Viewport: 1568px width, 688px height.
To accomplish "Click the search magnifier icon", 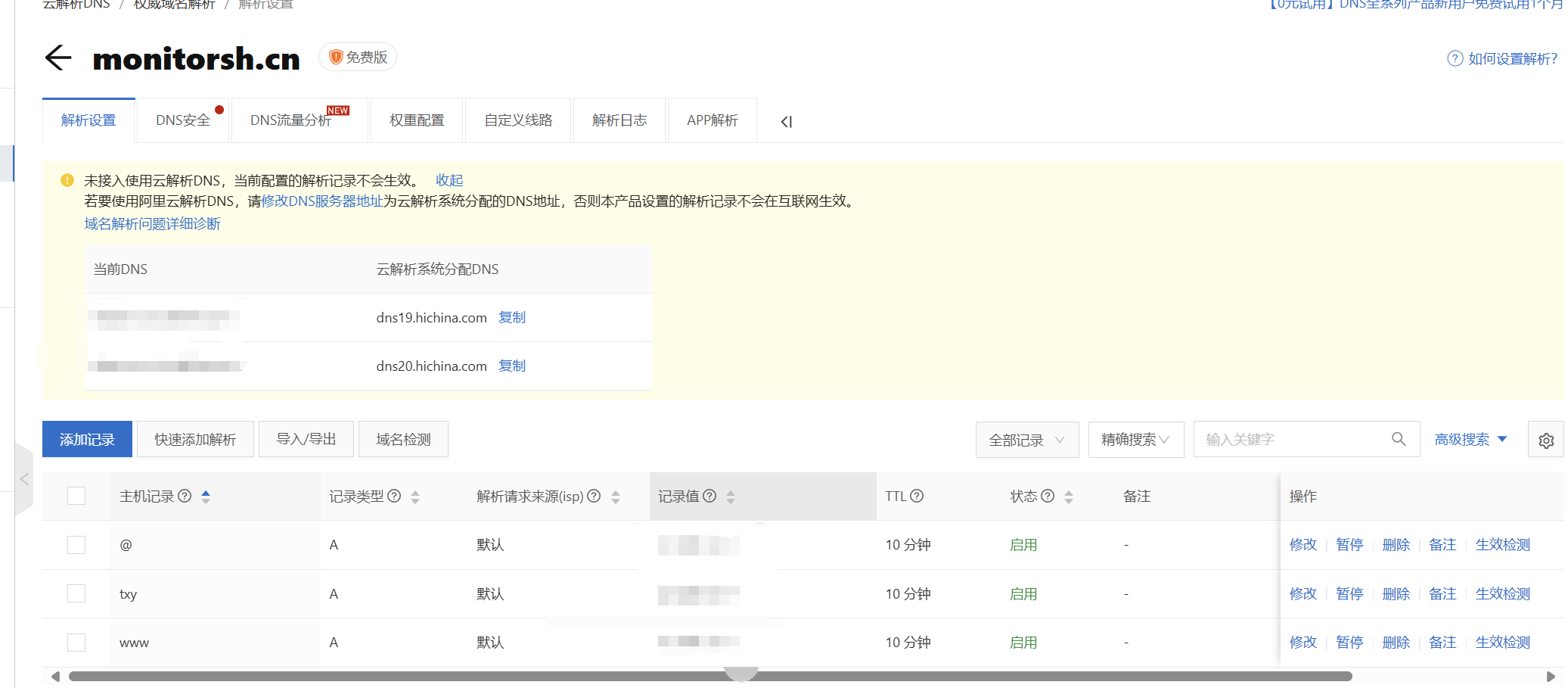I will tap(1399, 439).
